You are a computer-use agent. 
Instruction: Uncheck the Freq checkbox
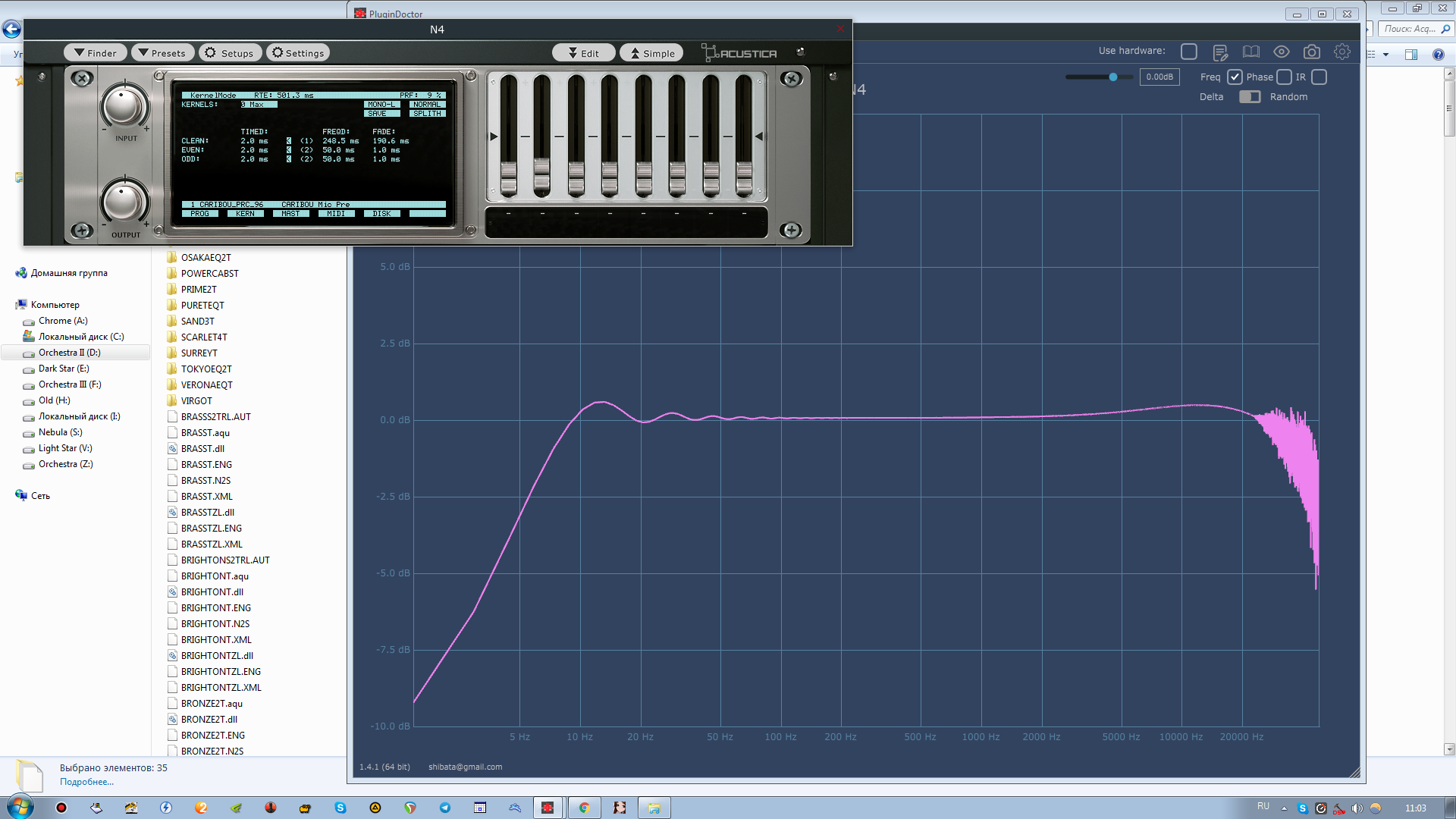(1235, 77)
